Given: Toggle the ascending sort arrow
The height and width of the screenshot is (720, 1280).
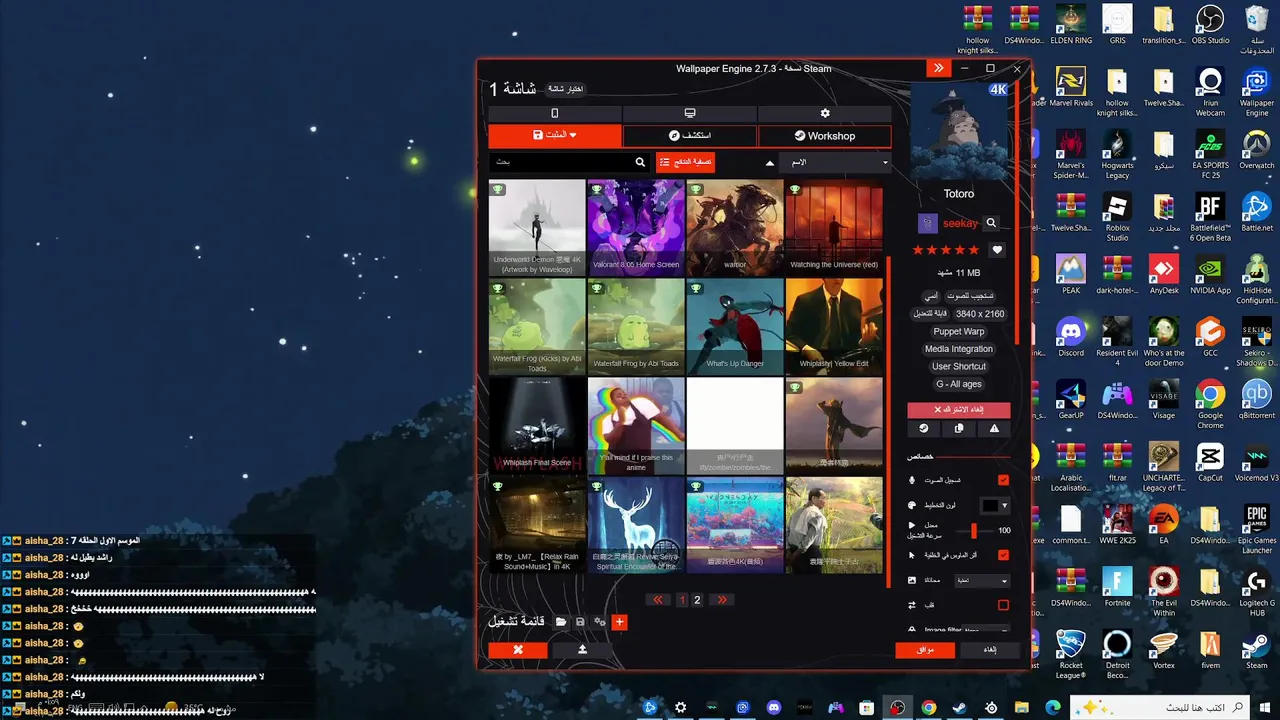Looking at the screenshot, I should [x=769, y=162].
